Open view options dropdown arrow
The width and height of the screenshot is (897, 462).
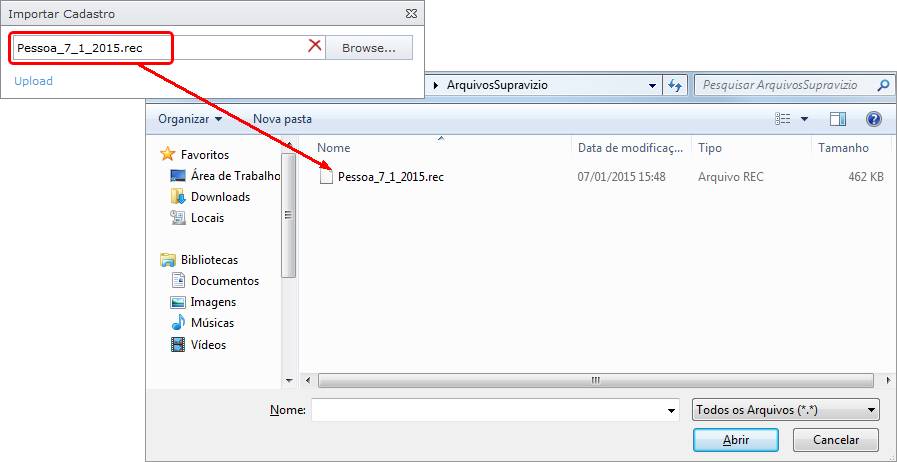pos(804,119)
